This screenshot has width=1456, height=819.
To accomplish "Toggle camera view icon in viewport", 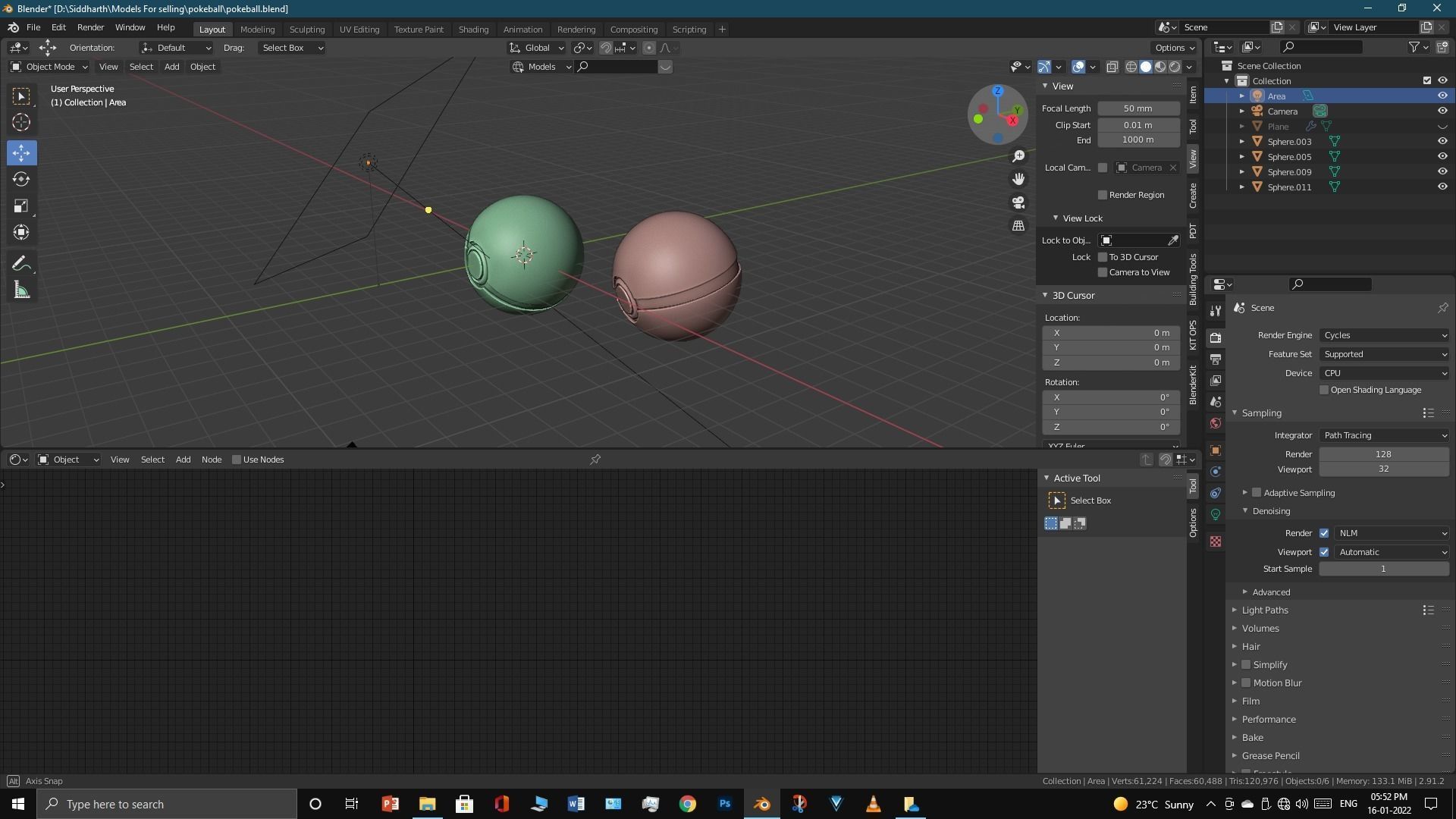I will 1018,202.
